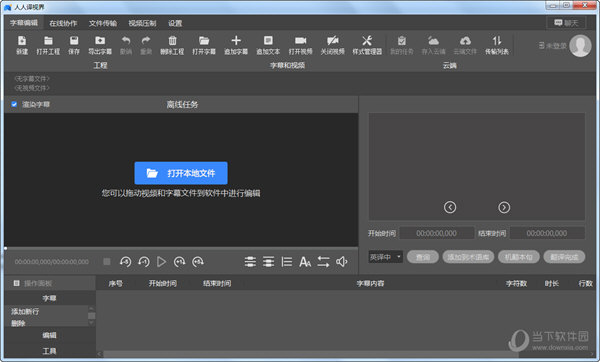Open the 文件传输 tab
The image size is (600, 362).
pyautogui.click(x=103, y=23)
